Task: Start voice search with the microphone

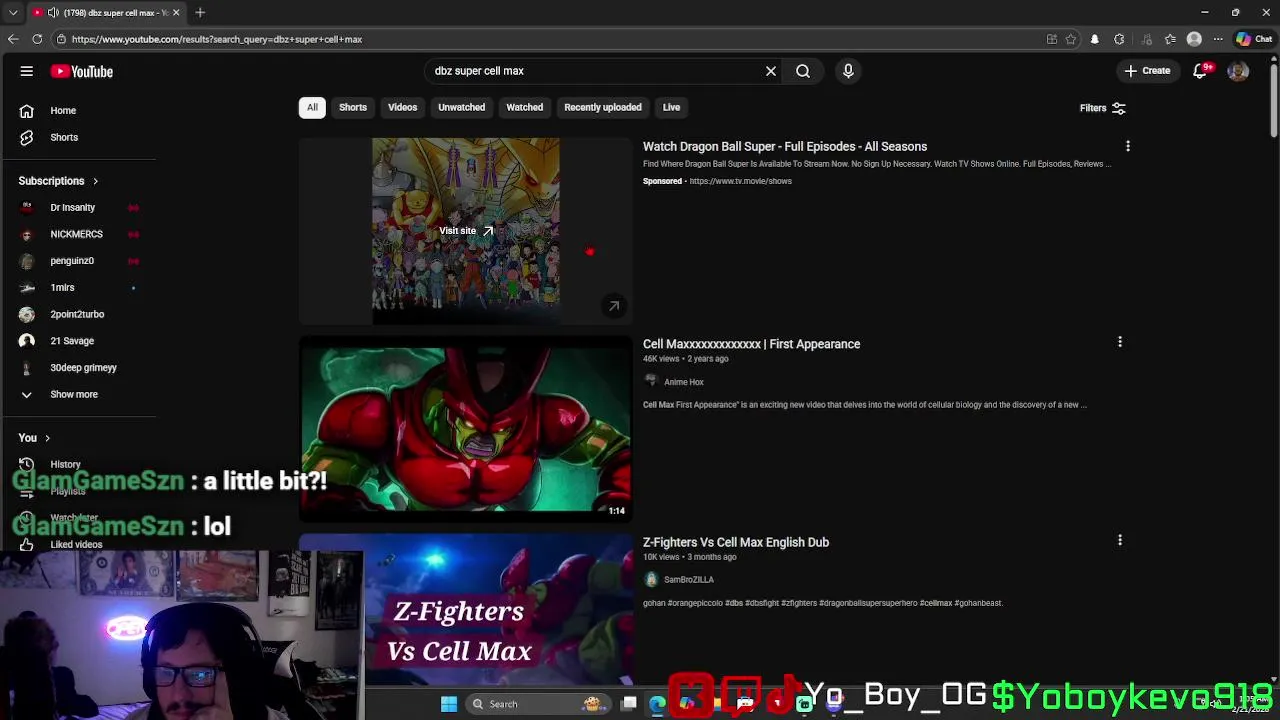Action: pyautogui.click(x=848, y=71)
